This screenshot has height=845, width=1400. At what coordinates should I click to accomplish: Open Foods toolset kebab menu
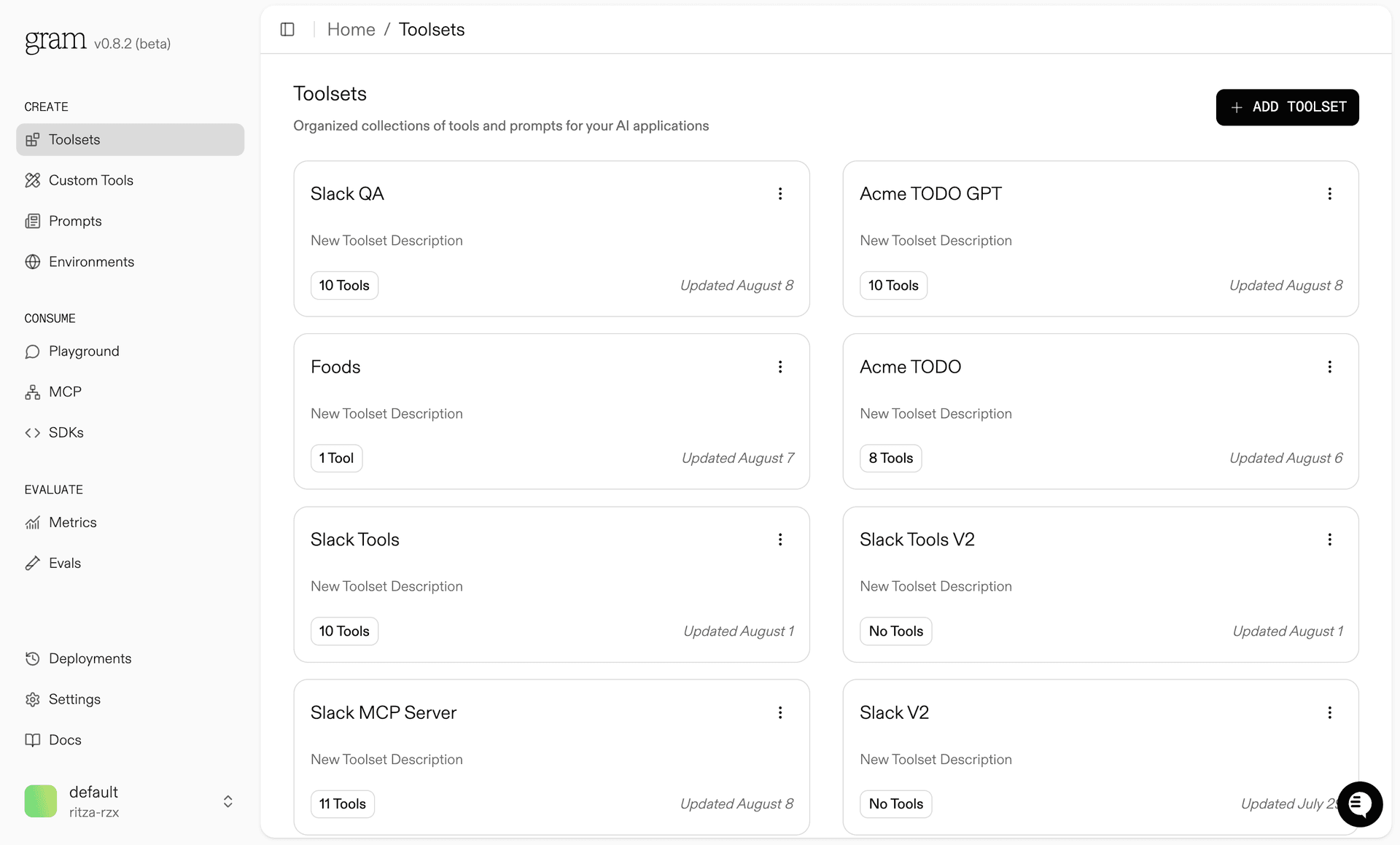[x=780, y=367]
